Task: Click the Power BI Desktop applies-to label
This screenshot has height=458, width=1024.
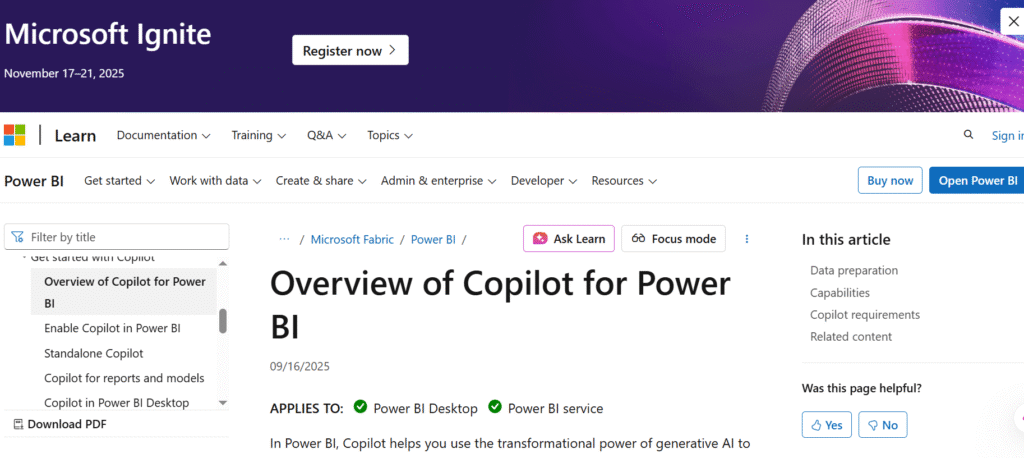Action: tap(425, 408)
